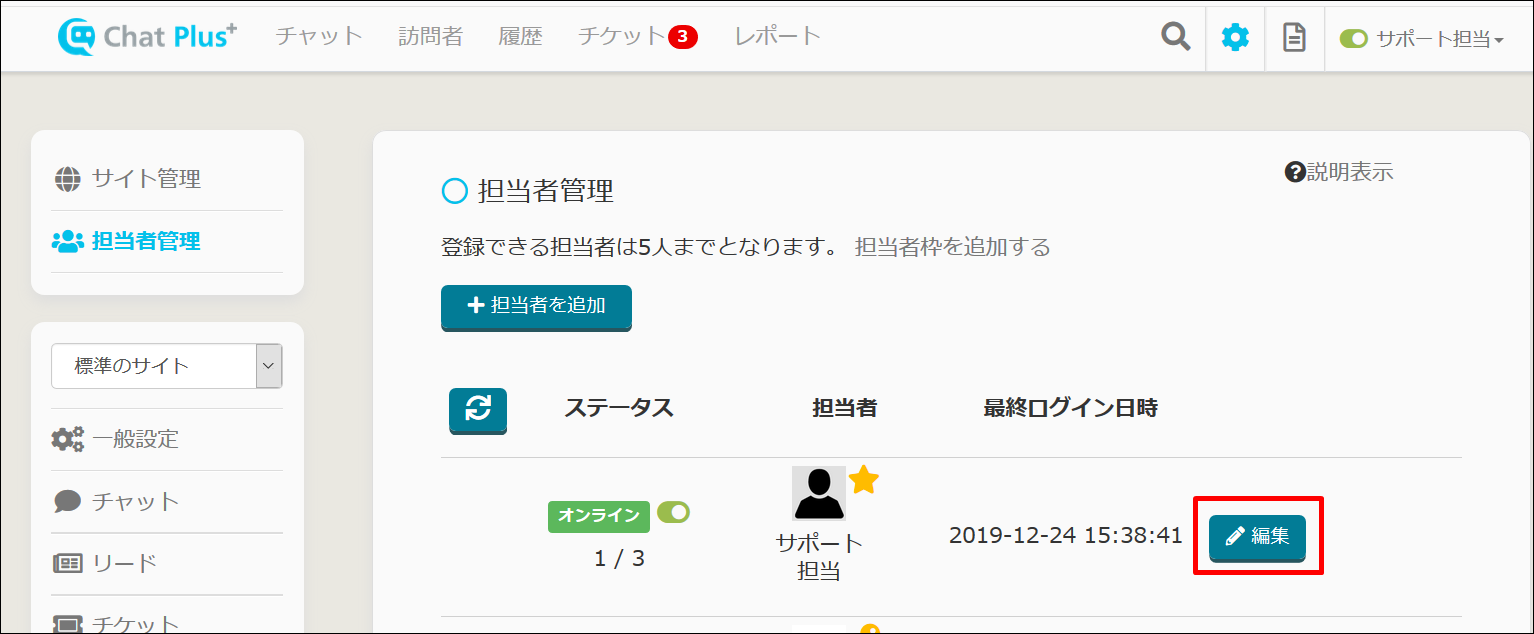This screenshot has width=1534, height=634.
Task: Click the オンライン status badge
Action: tap(599, 516)
